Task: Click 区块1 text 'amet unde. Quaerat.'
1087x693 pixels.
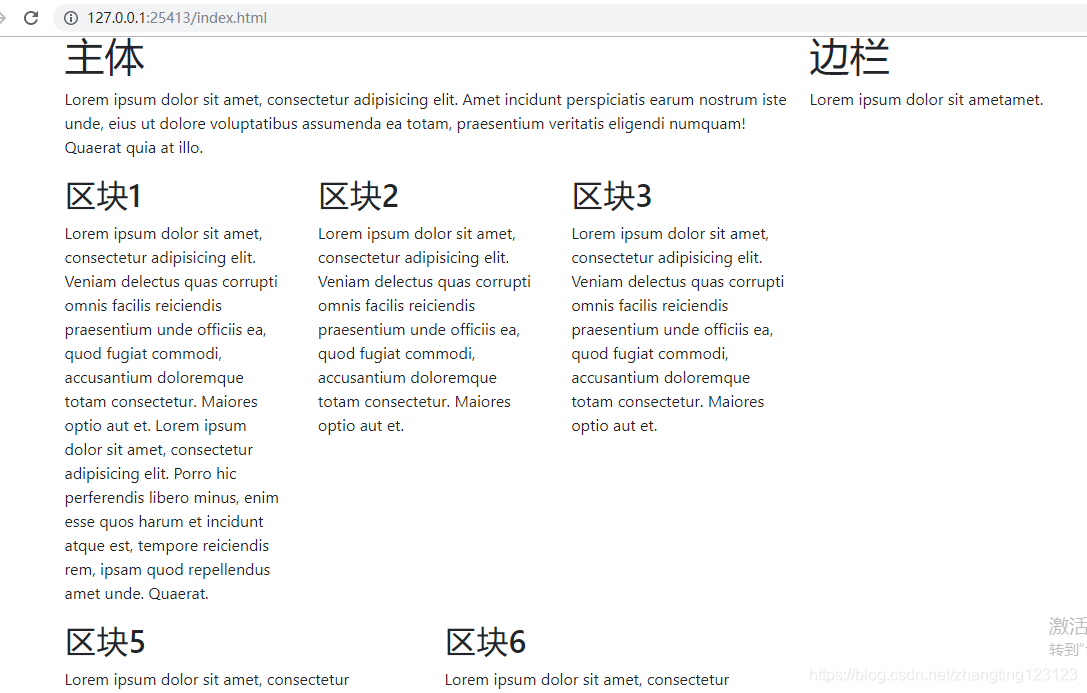Action: point(137,594)
